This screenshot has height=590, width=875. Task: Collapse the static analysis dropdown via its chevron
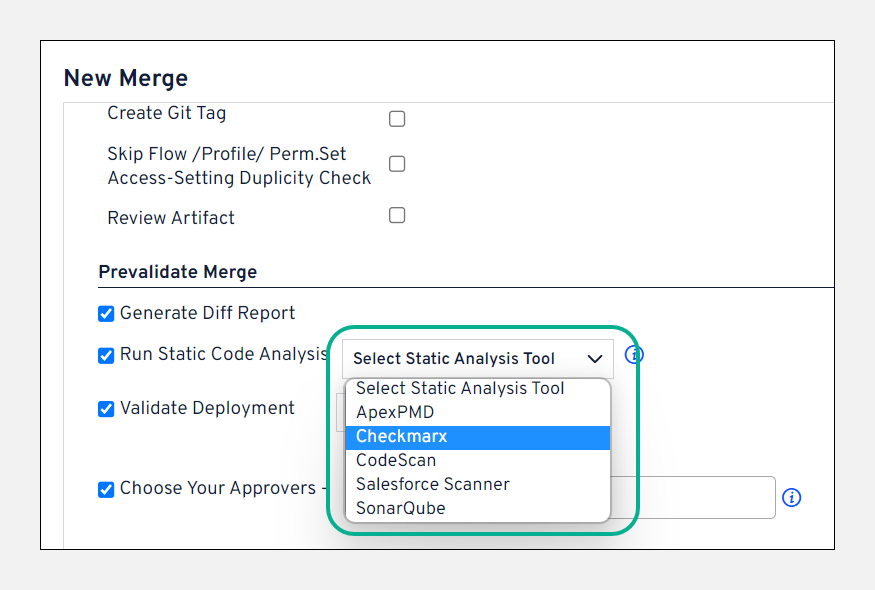point(596,359)
